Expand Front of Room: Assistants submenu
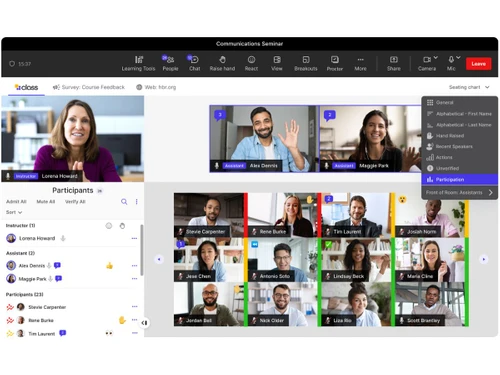 click(x=460, y=192)
